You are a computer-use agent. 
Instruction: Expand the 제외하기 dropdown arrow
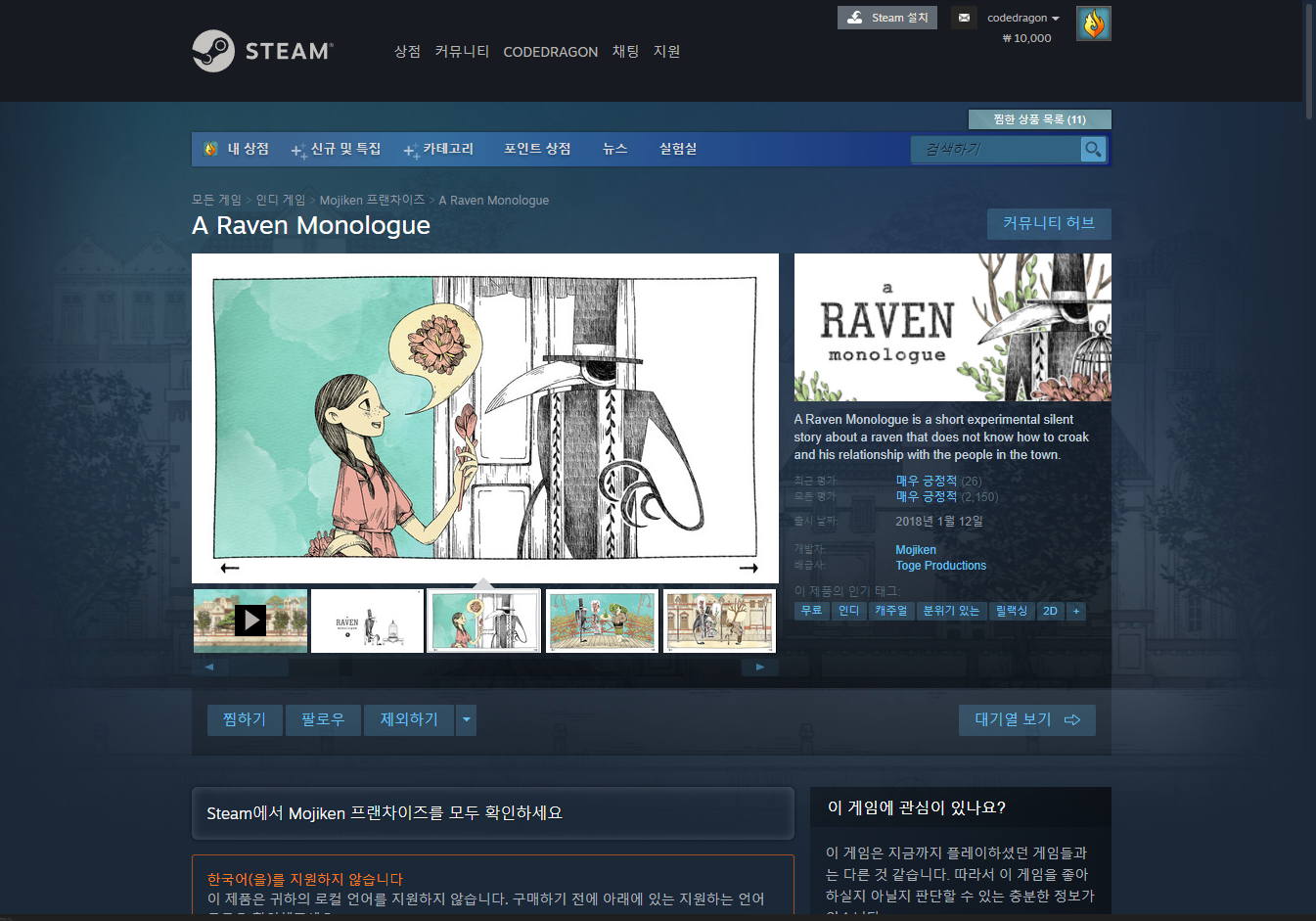click(467, 719)
